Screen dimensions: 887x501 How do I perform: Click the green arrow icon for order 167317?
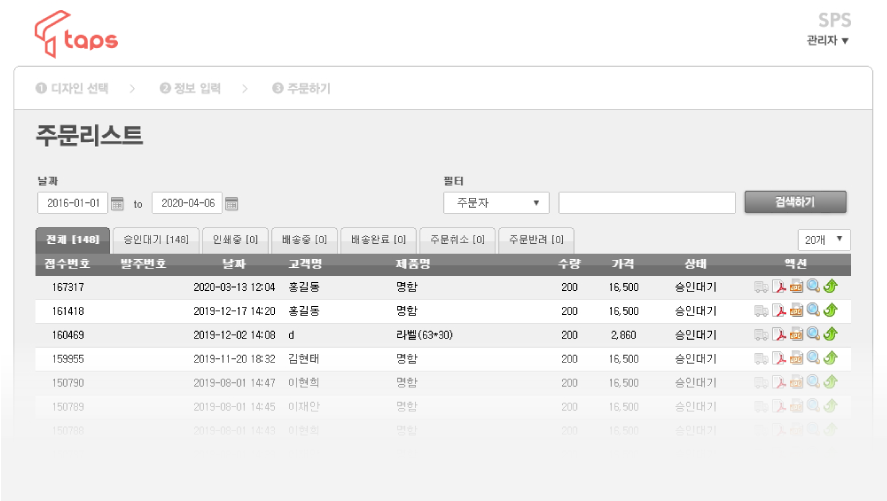[830, 286]
